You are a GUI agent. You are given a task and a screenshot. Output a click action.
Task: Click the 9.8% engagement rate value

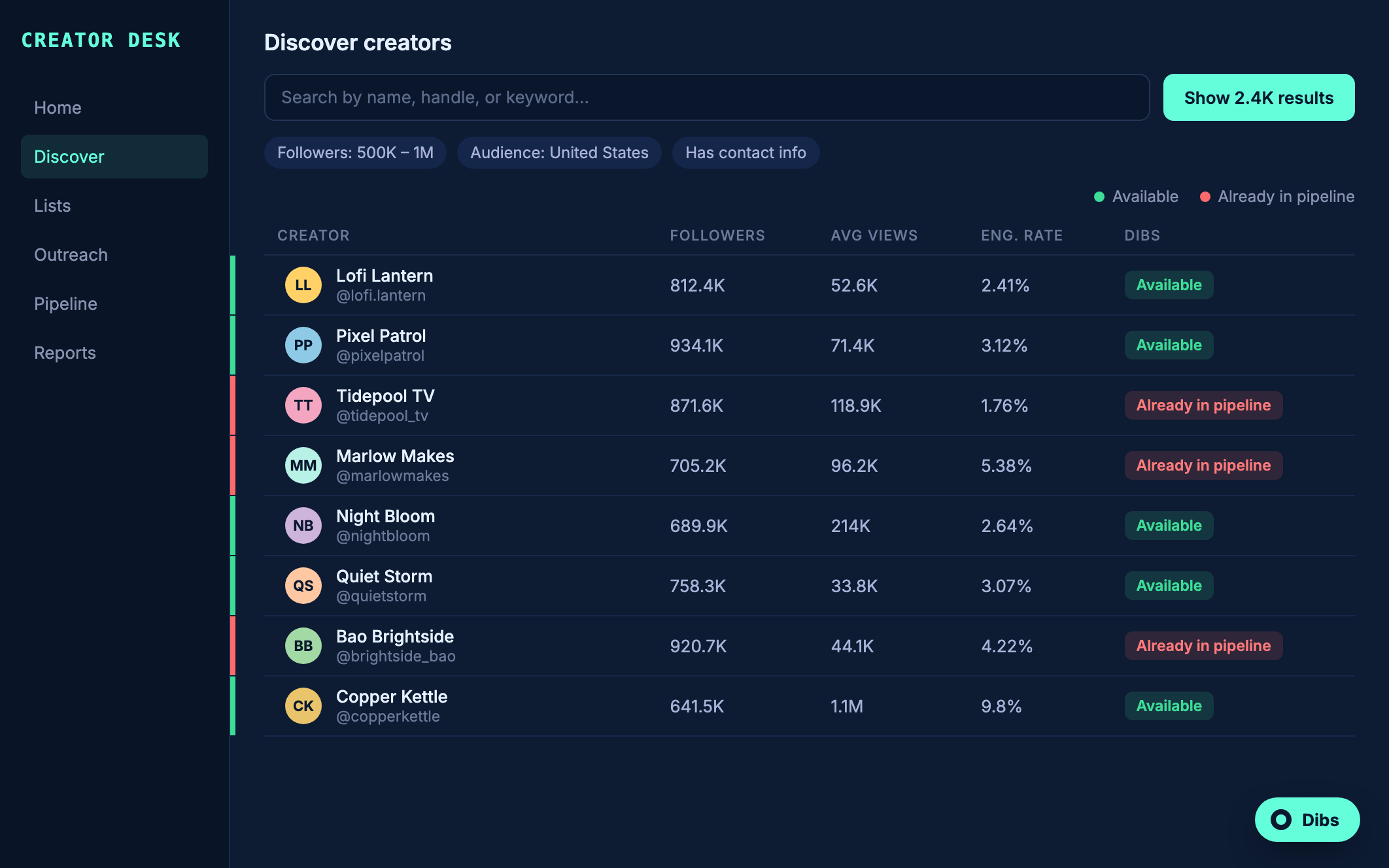(1001, 707)
